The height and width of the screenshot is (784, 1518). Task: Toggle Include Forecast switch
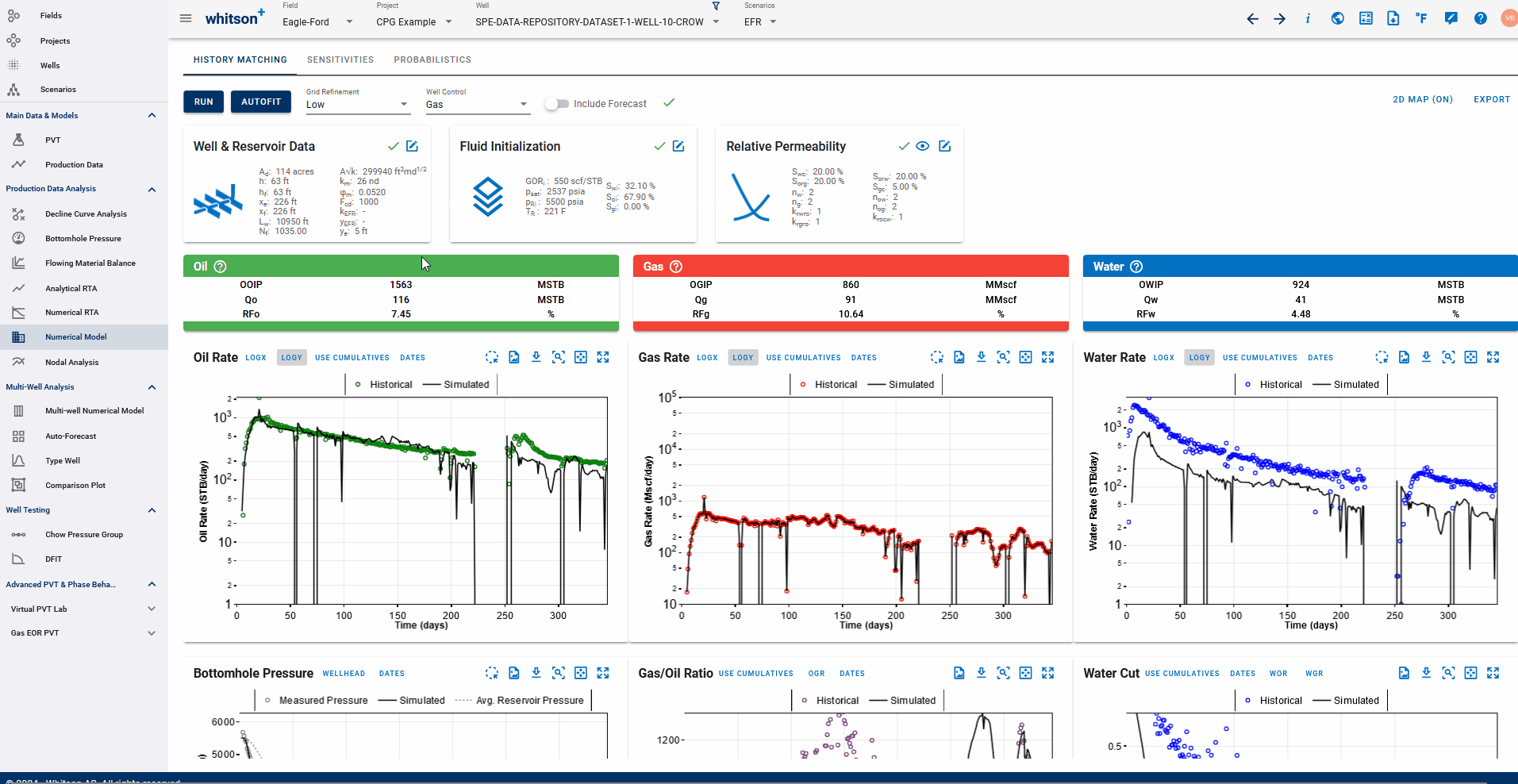(x=557, y=104)
